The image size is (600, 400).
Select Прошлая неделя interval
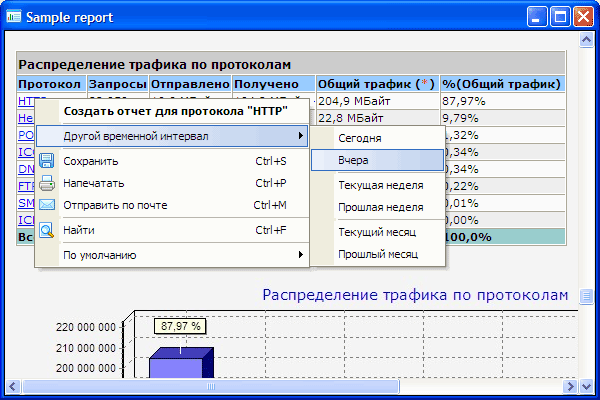(377, 207)
